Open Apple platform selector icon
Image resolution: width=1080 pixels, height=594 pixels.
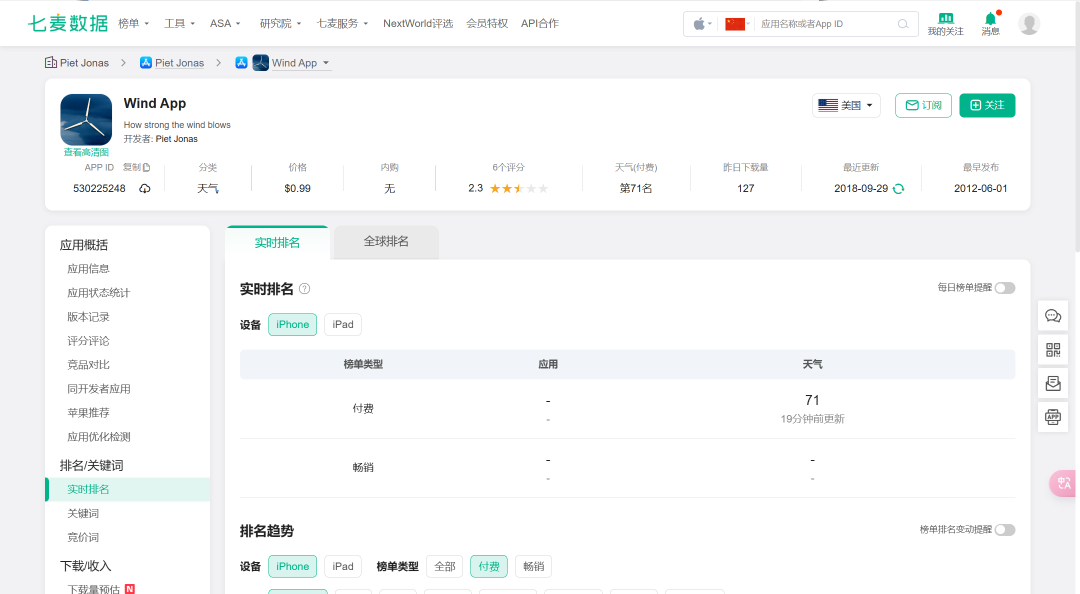tap(702, 24)
